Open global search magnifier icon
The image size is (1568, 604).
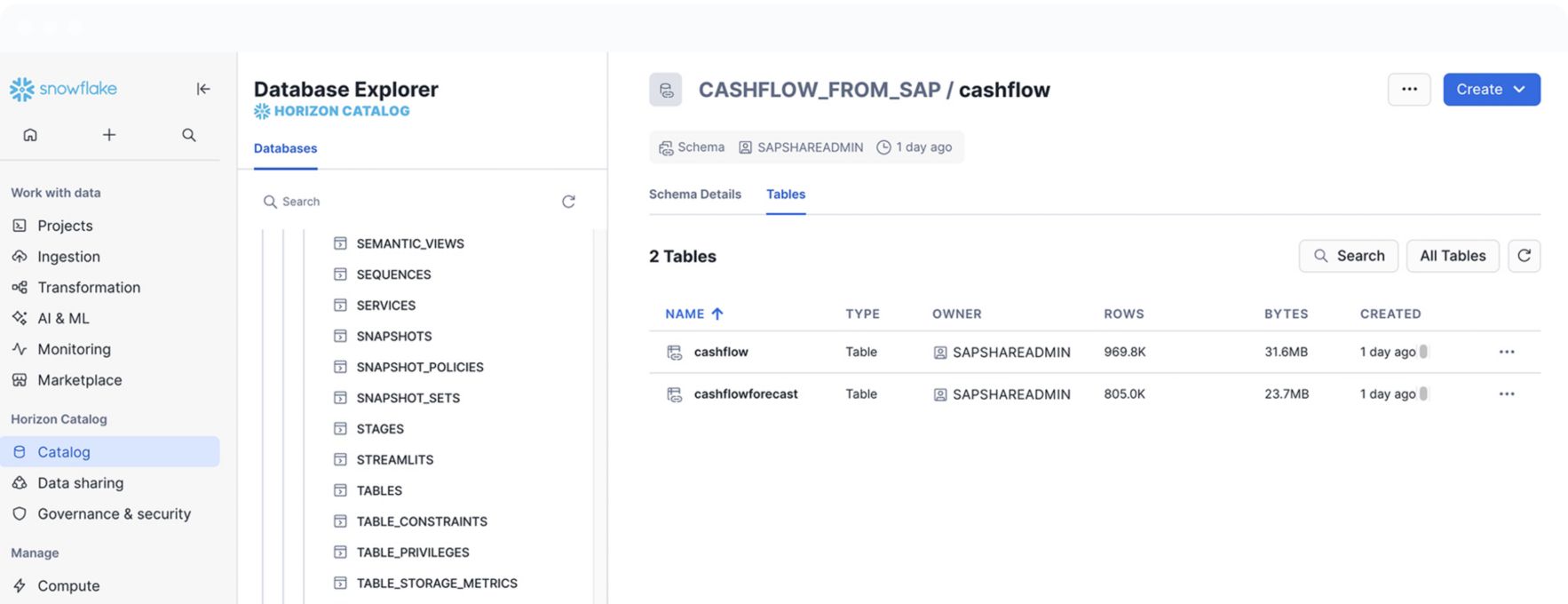pyautogui.click(x=189, y=135)
